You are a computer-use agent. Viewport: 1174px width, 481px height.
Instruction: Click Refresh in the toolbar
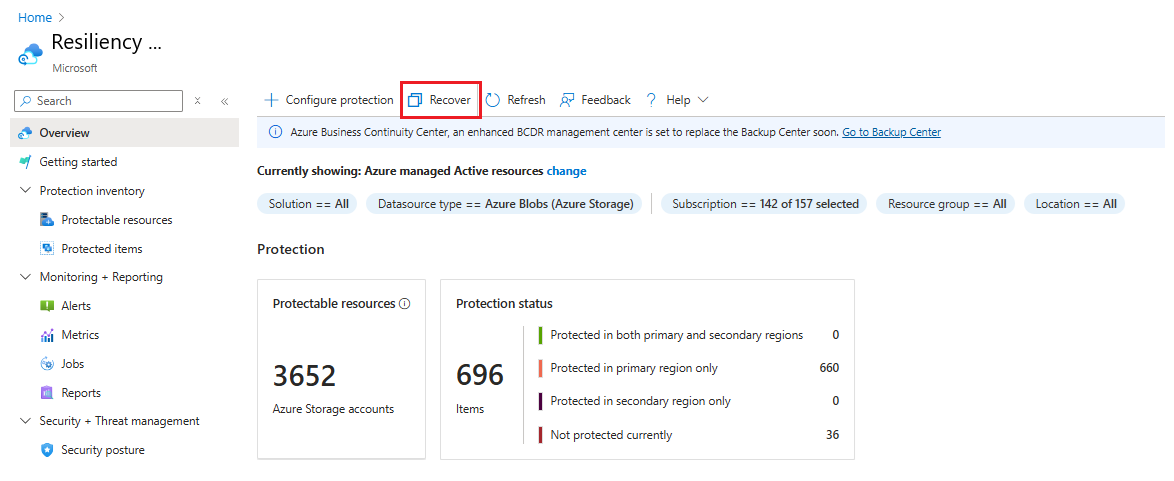(x=515, y=100)
